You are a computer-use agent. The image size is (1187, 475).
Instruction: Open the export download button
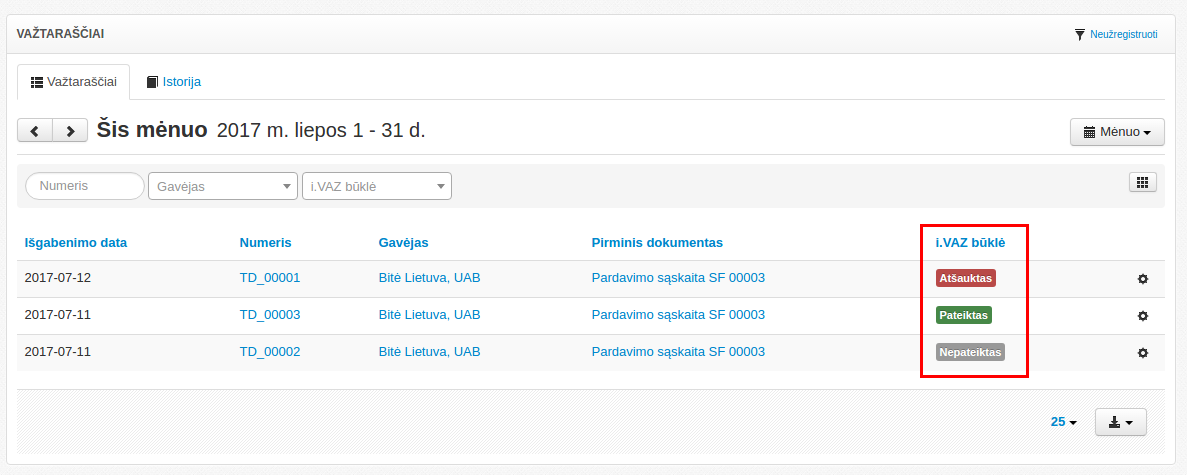[1120, 422]
